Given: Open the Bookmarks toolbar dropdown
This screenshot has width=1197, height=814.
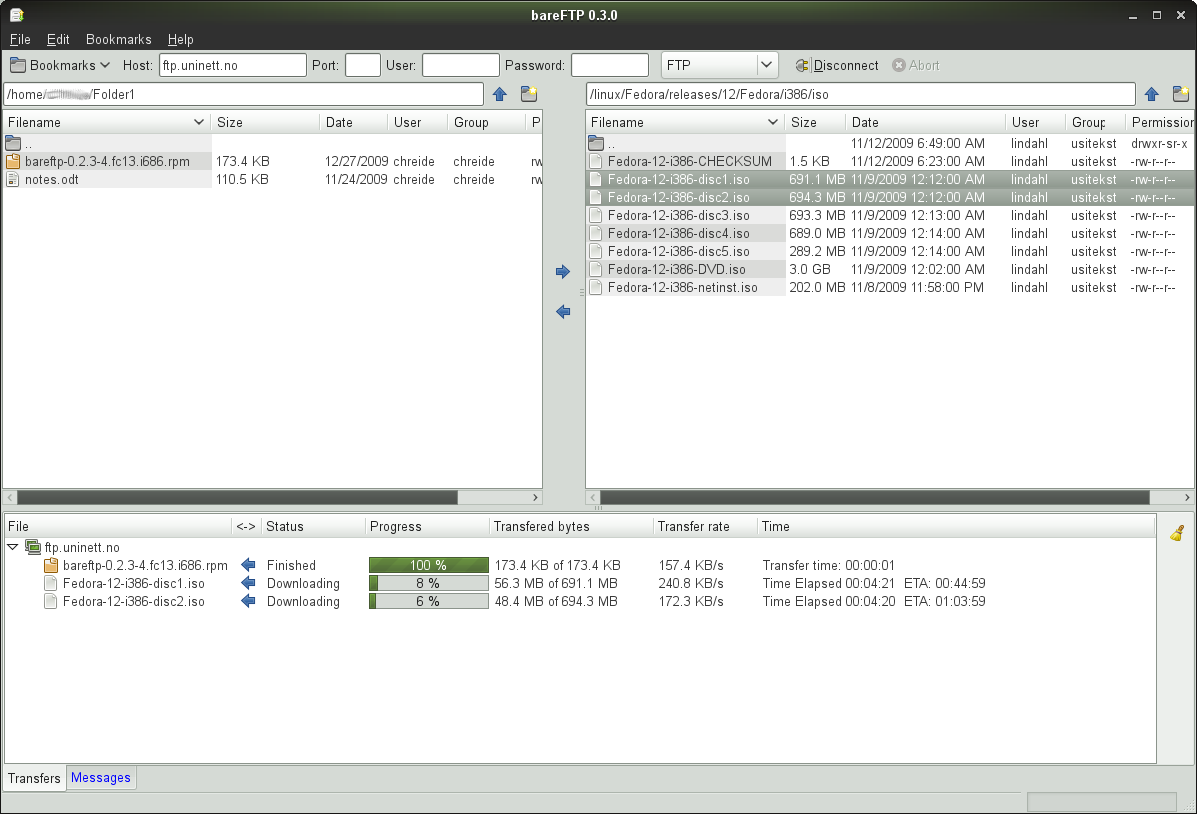Looking at the screenshot, I should (60, 66).
